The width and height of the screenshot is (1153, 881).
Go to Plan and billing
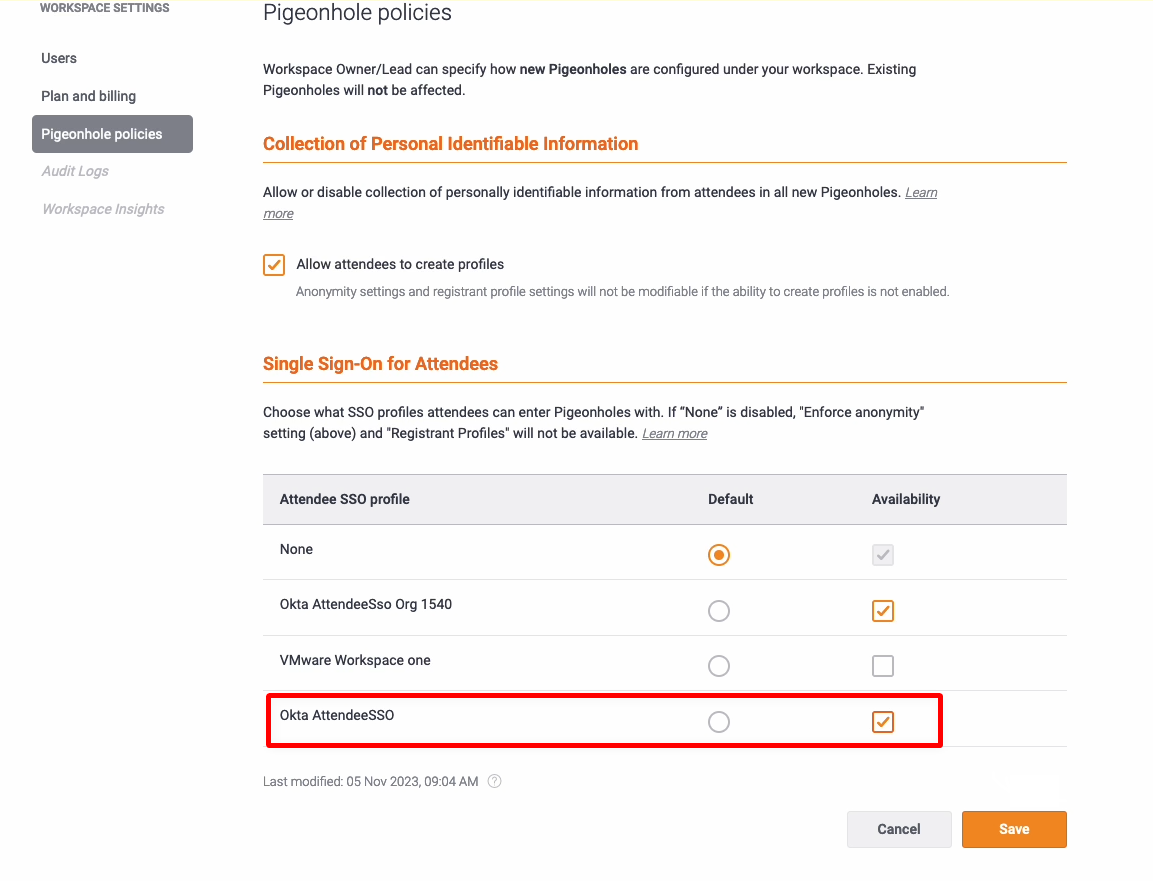pos(88,96)
